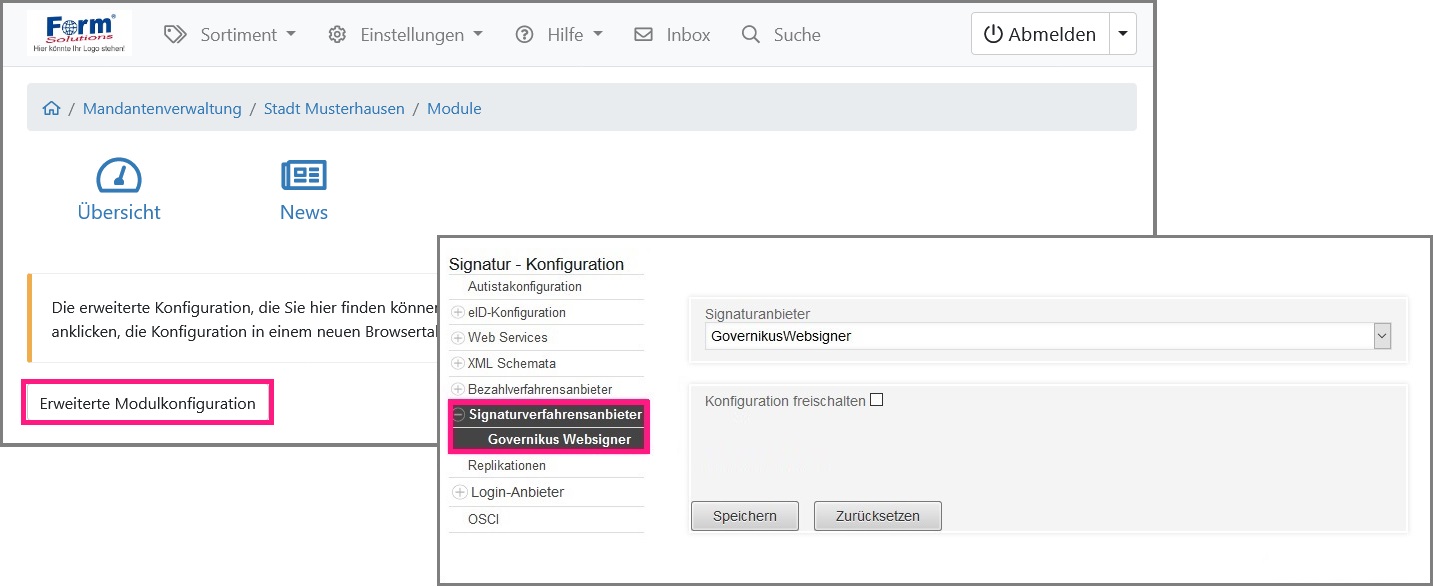Image resolution: width=1433 pixels, height=587 pixels.
Task: Open the Übersicht gauge icon
Action: pos(118,176)
